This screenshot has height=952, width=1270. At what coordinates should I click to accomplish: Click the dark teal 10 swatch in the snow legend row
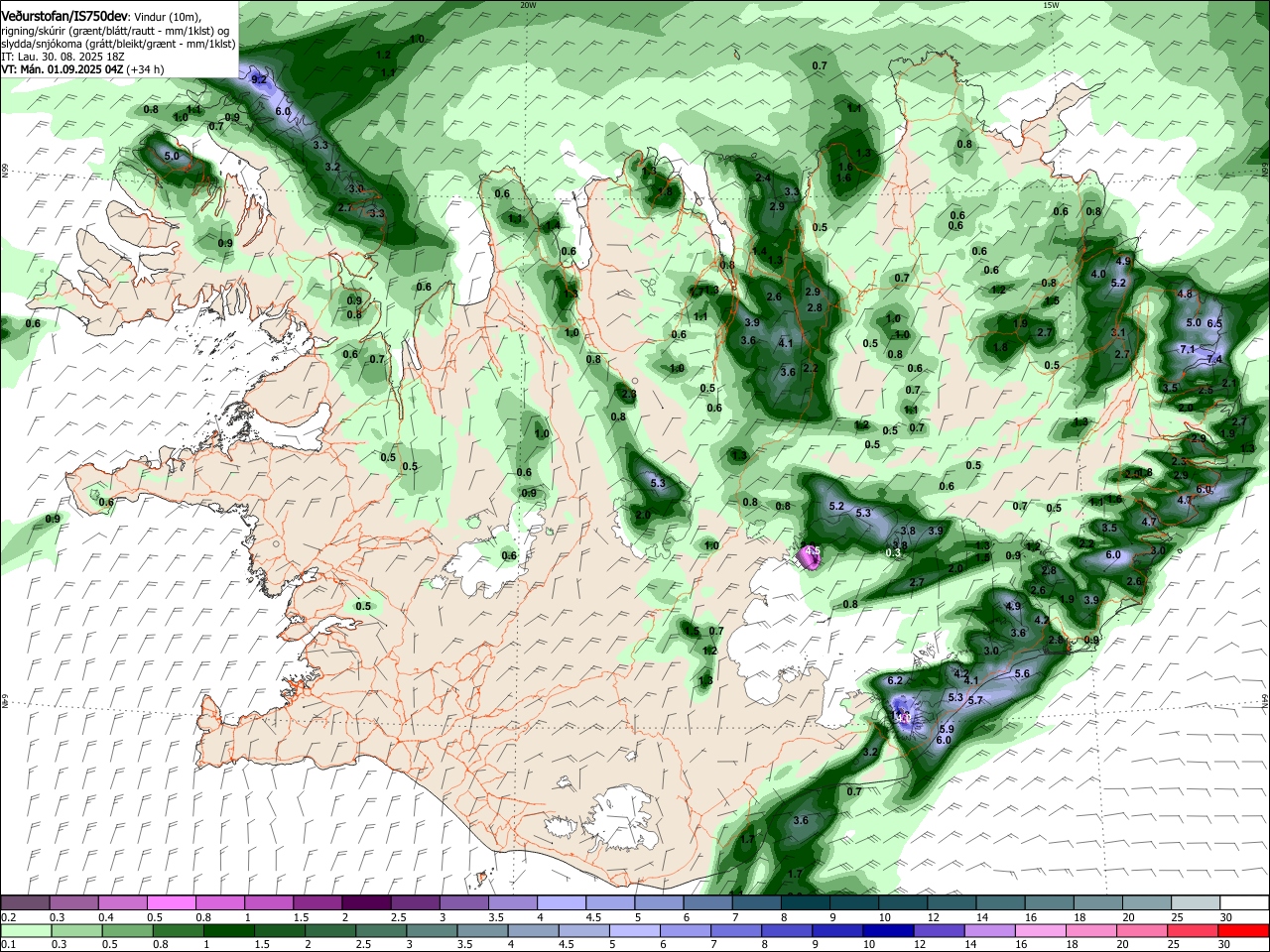pyautogui.click(x=903, y=903)
